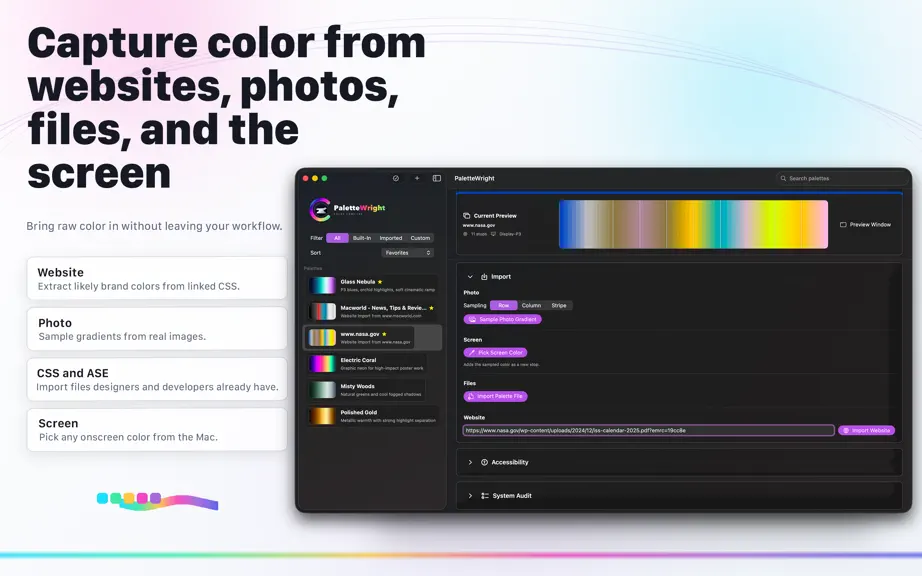Toggle favorite star on www.nasa.gov palette

pos(385,334)
